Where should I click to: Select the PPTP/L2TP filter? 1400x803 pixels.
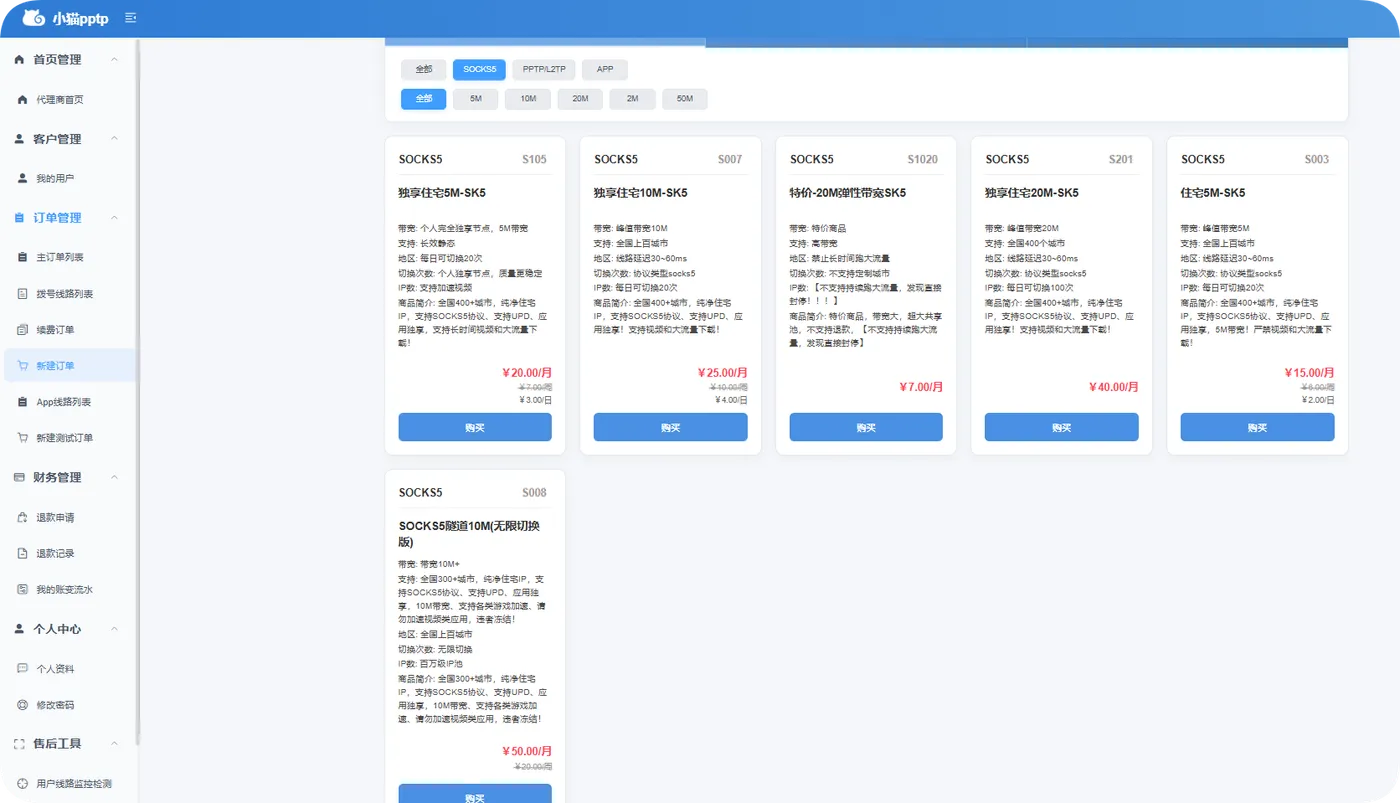(x=544, y=70)
